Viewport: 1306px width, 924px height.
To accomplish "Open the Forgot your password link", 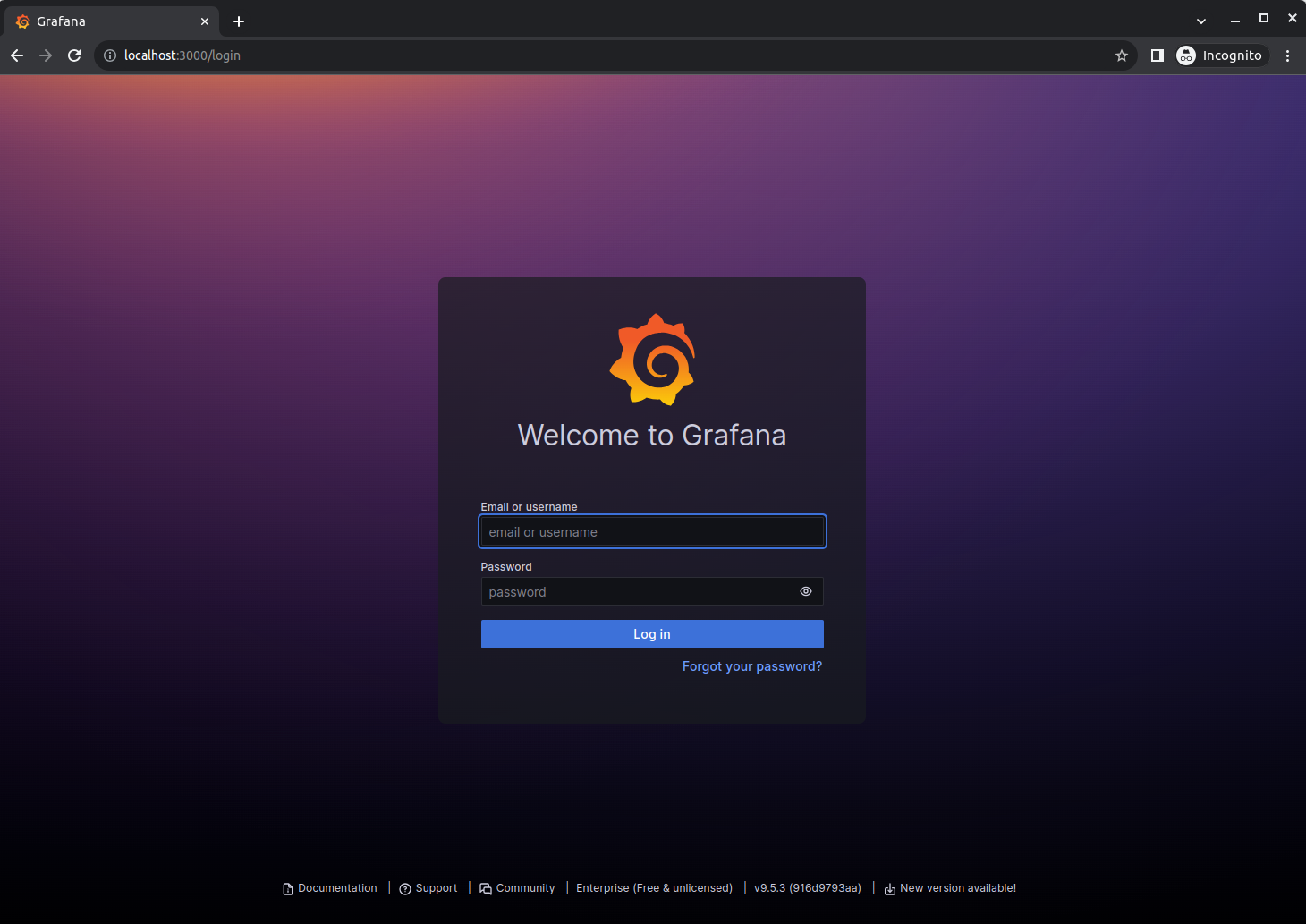I will 751,665.
